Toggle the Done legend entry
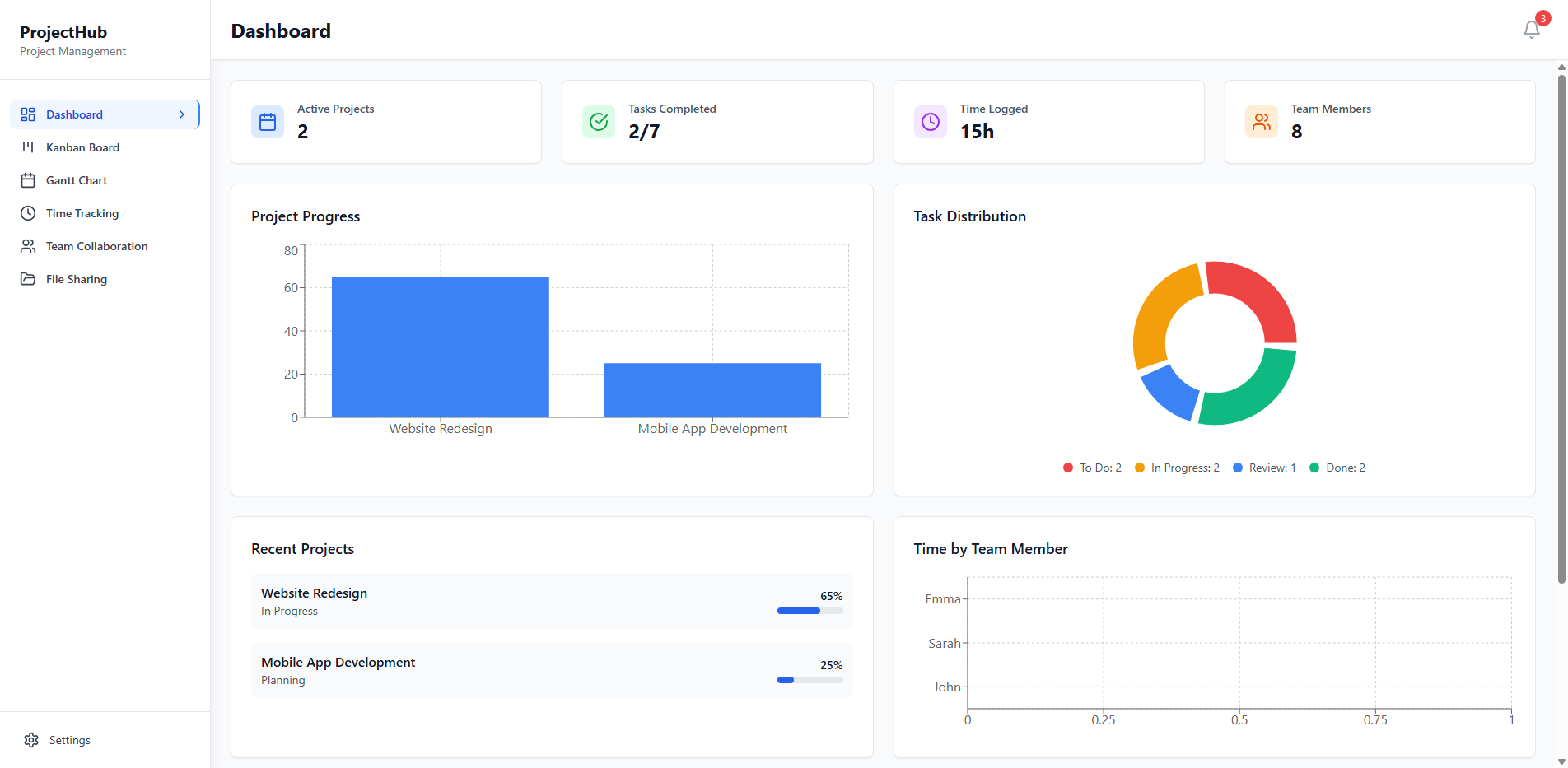 click(1337, 467)
